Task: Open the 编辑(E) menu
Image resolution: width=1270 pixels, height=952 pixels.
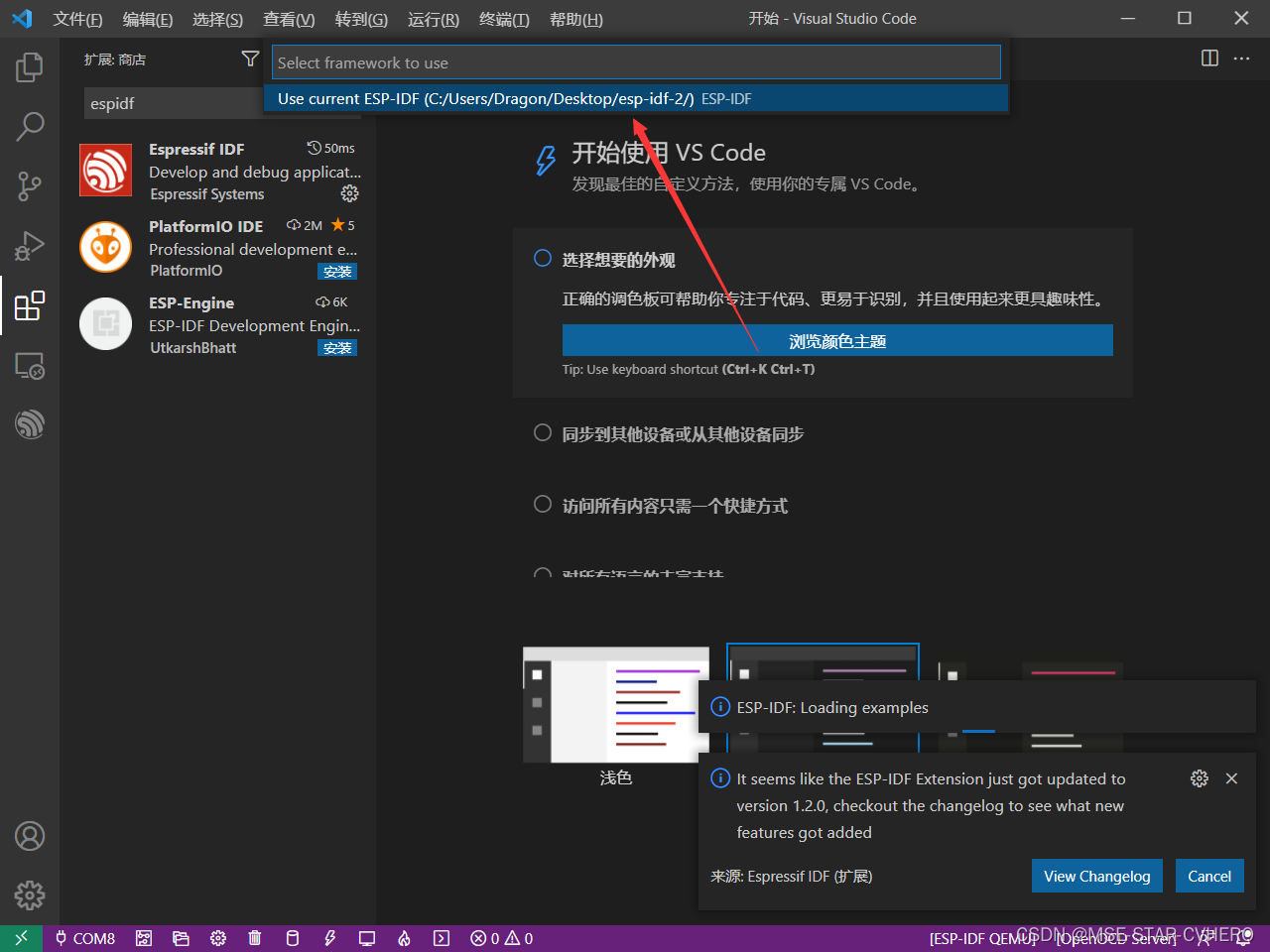Action: pyautogui.click(x=148, y=19)
